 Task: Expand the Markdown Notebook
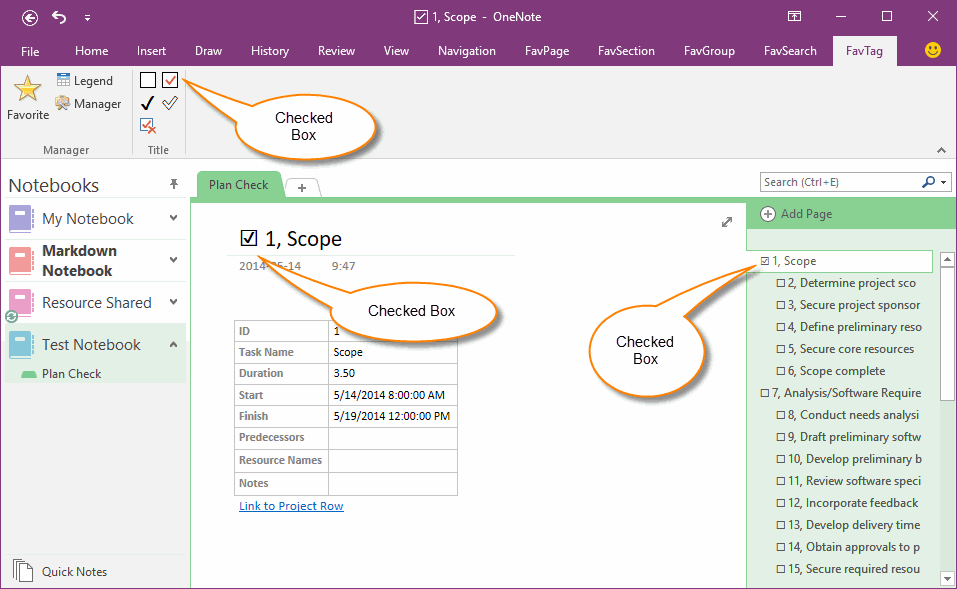tap(172, 260)
